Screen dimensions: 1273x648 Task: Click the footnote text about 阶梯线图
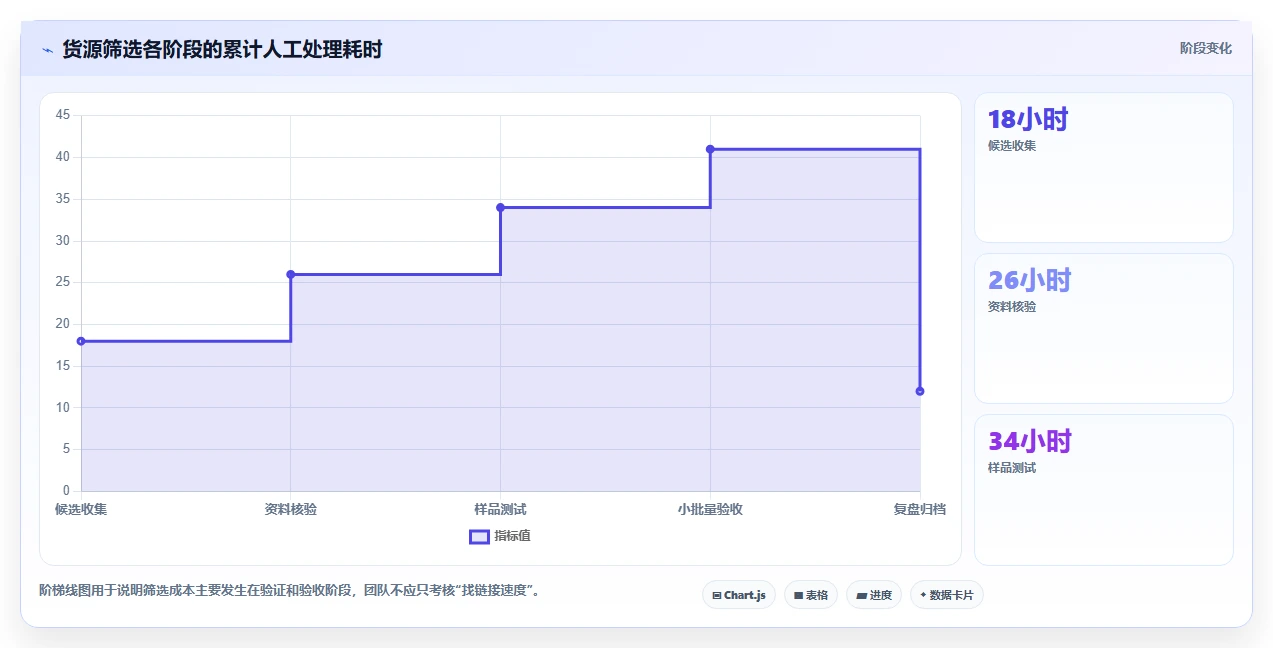click(x=292, y=590)
